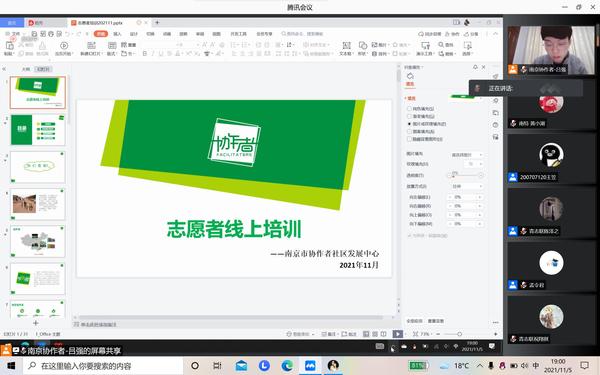Screen dimensions: 600x375
Task: Open the picture fill source dropdown
Action: coord(466,155)
